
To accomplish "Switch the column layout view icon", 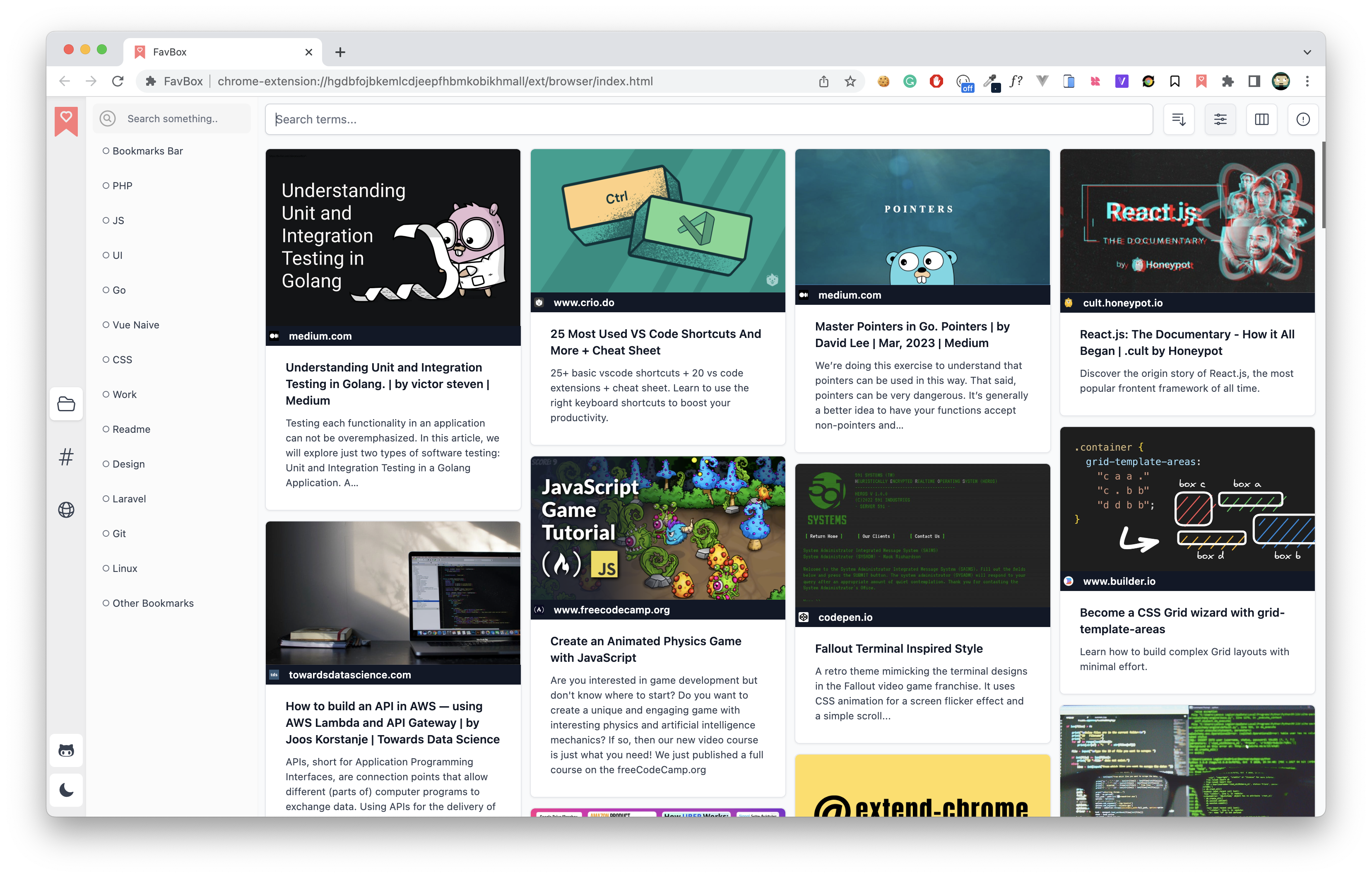I will point(1261,119).
